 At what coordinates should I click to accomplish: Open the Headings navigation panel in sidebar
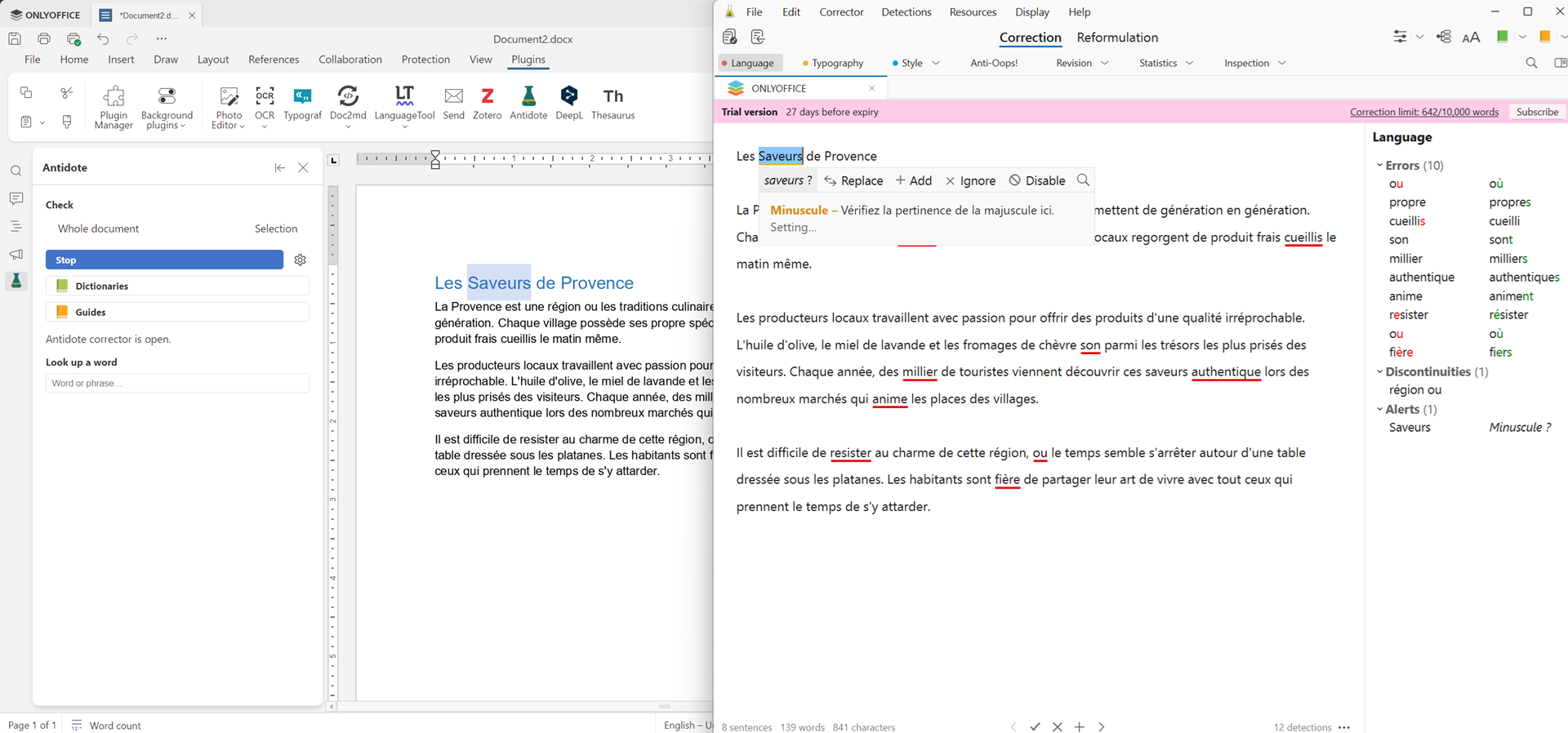click(x=16, y=227)
